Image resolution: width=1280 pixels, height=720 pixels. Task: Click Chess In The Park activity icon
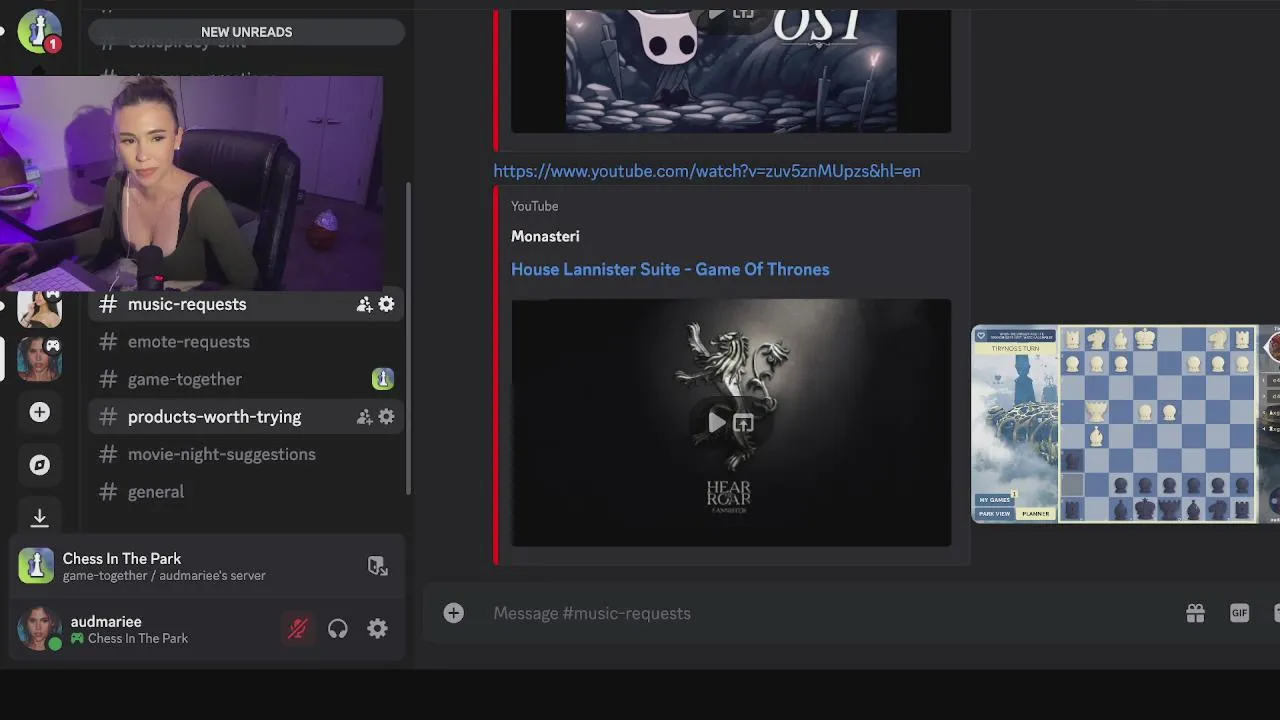(36, 566)
